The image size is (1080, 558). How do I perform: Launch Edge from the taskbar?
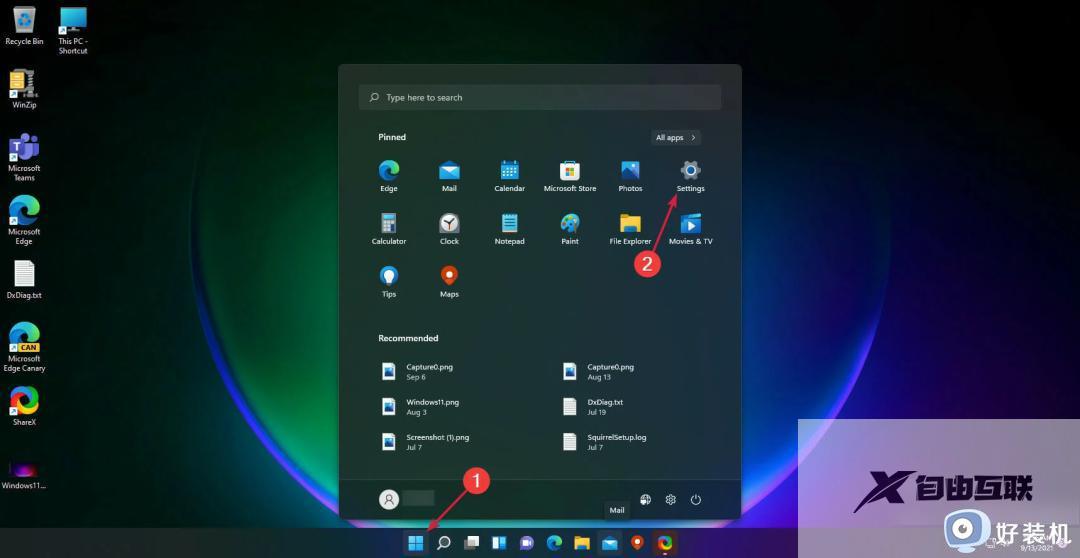tap(554, 543)
